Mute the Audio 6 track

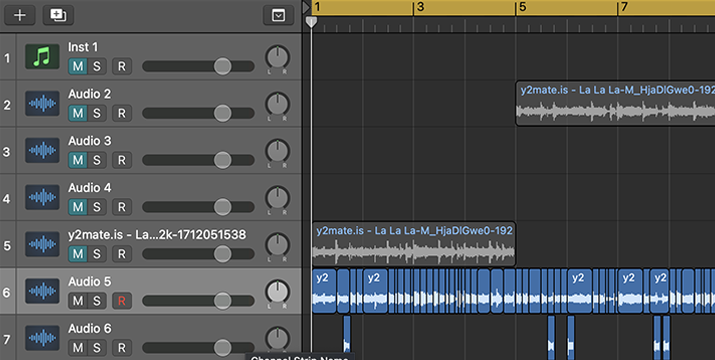point(78,348)
